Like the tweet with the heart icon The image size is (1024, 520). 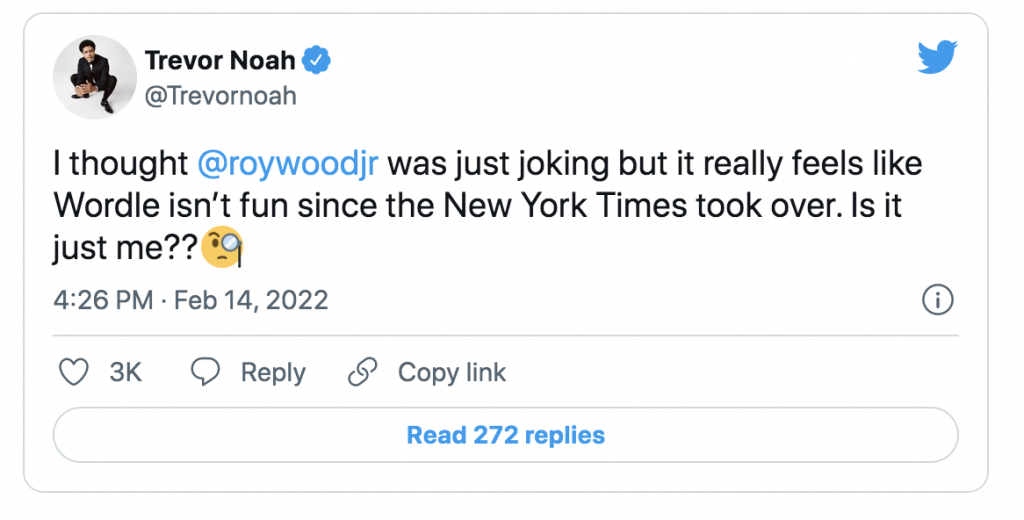pyautogui.click(x=74, y=372)
